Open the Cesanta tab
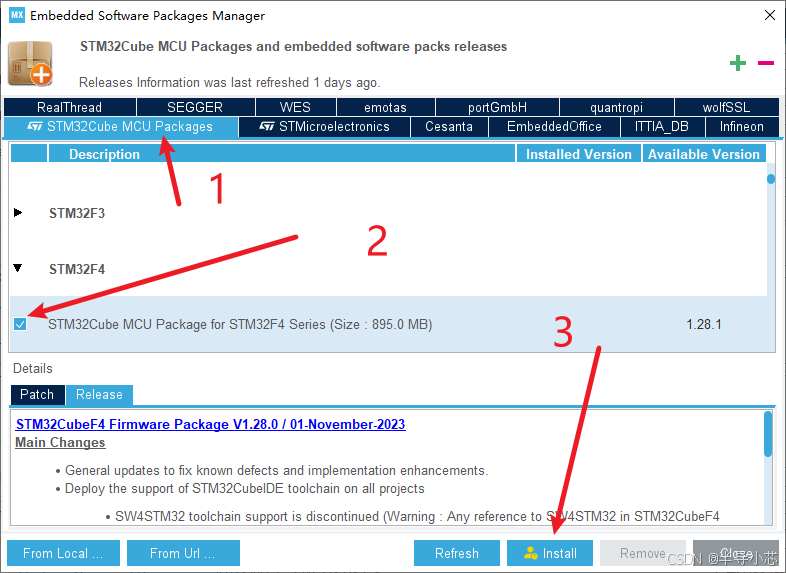The height and width of the screenshot is (573, 786). pos(449,127)
